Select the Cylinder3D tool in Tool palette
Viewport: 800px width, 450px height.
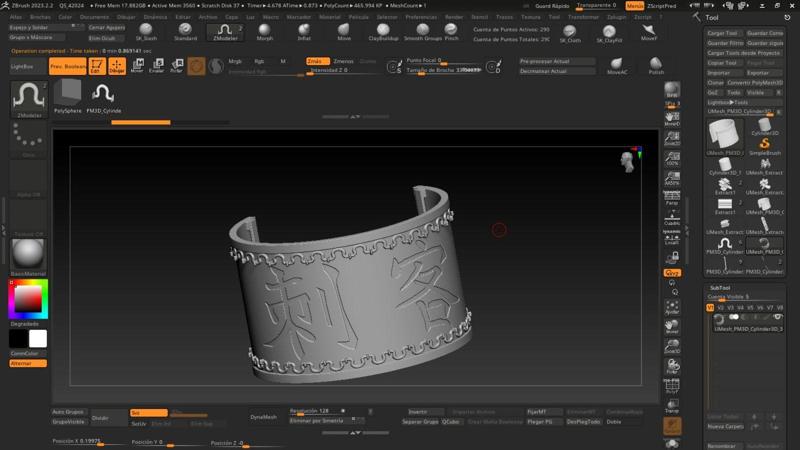pos(764,127)
